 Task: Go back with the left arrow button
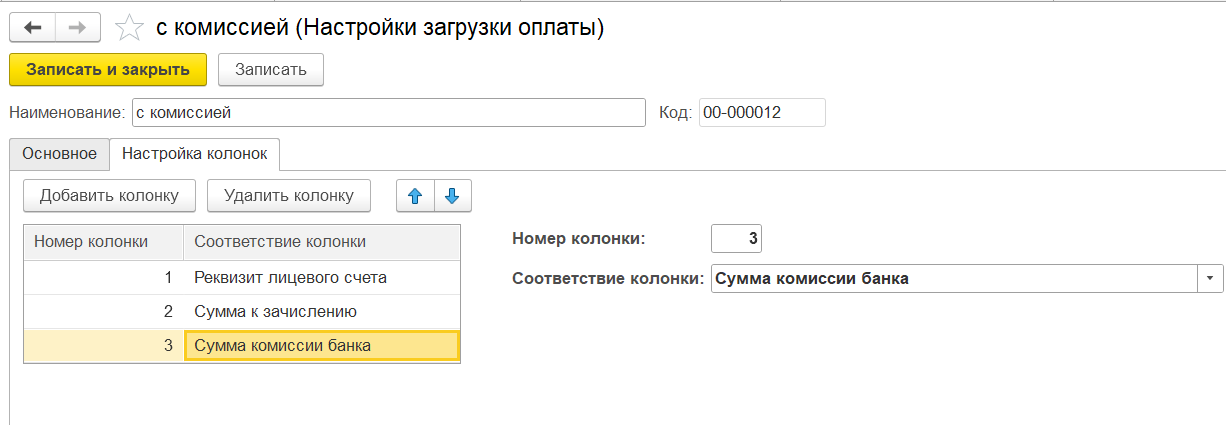tap(33, 27)
